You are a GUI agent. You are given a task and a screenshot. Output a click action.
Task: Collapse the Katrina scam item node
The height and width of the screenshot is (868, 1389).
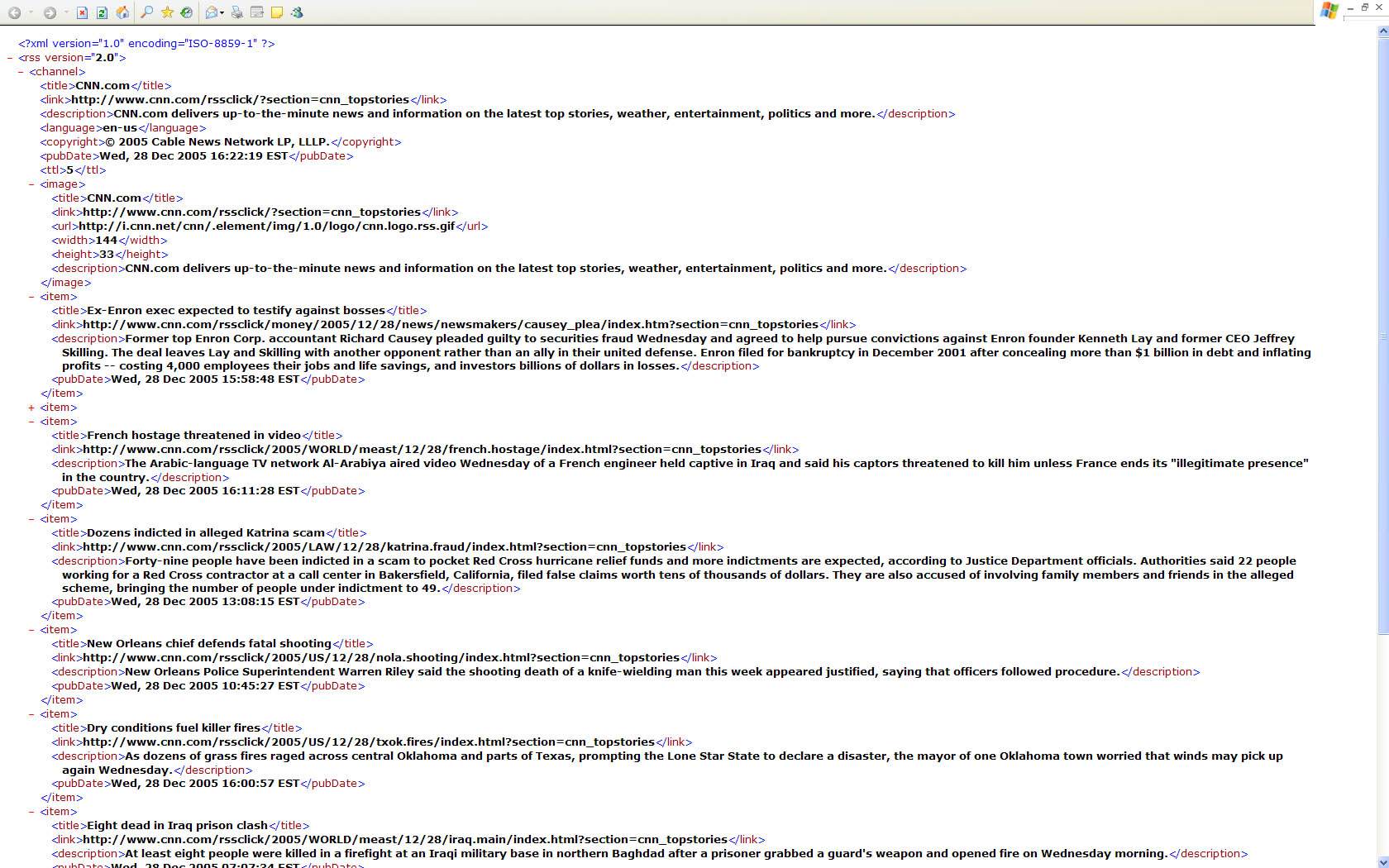(x=31, y=519)
